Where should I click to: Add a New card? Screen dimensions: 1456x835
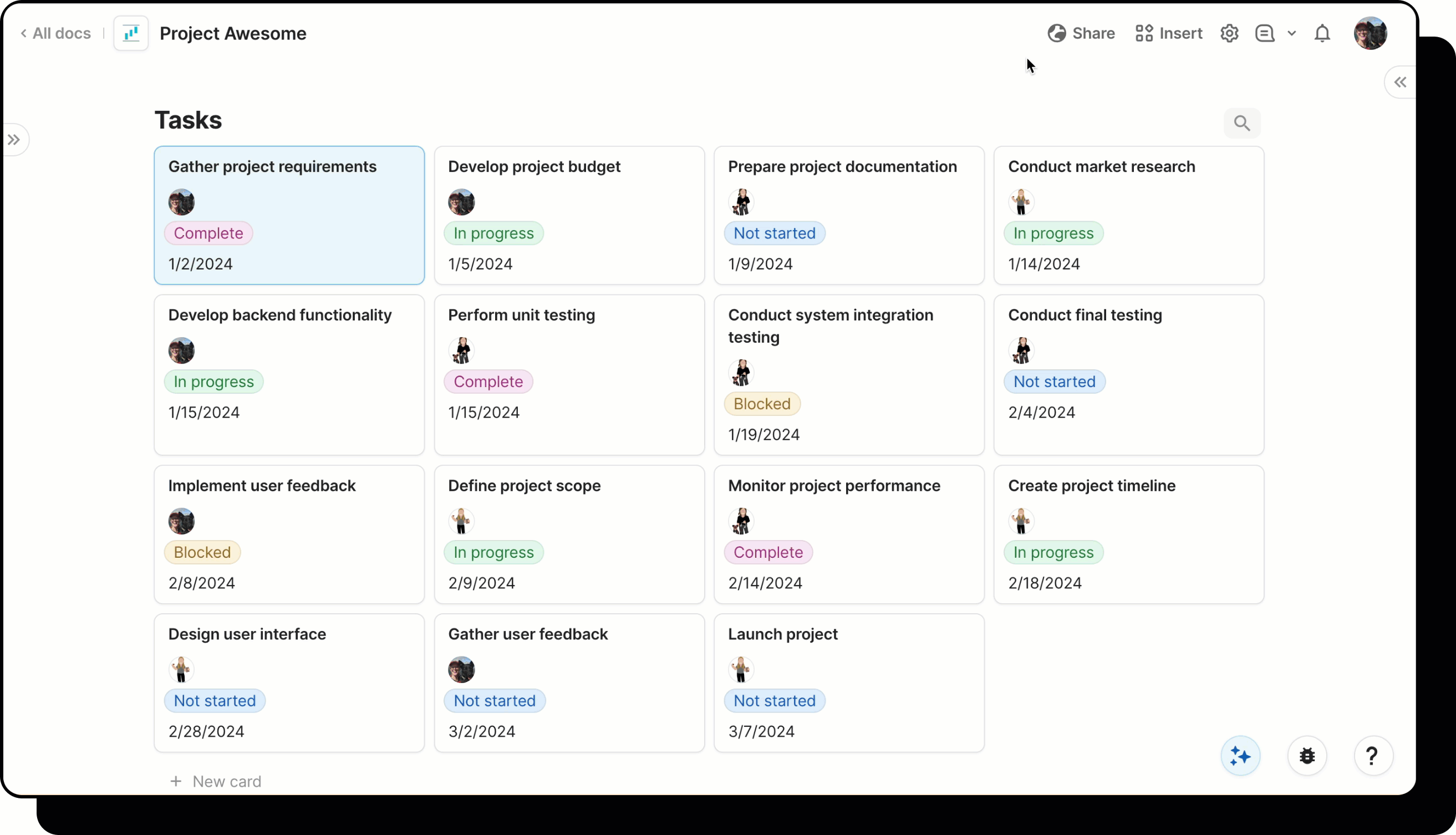coord(216,781)
